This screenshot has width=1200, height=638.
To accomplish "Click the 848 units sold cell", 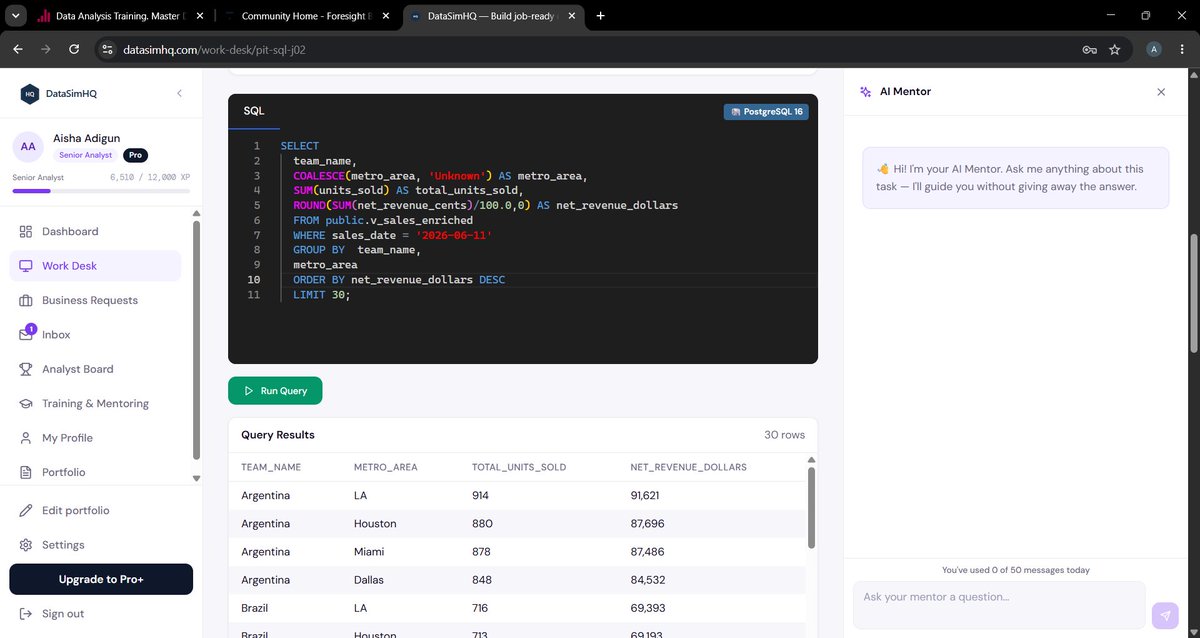I will tap(482, 580).
